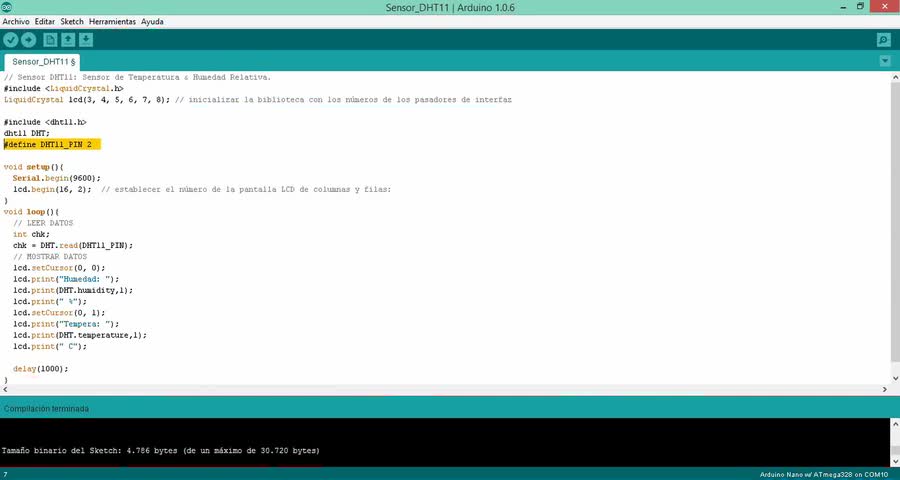This screenshot has height=480, width=900.
Task: Click the line lcd.print(" C");
Action: tap(50, 346)
